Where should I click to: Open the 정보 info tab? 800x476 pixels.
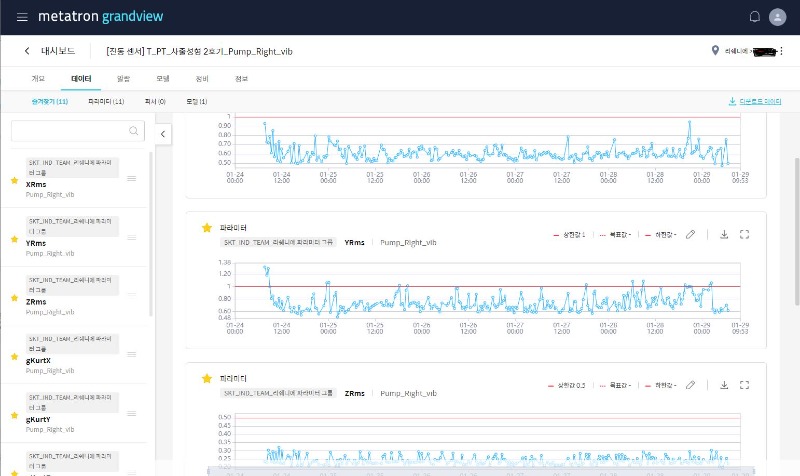[x=241, y=79]
